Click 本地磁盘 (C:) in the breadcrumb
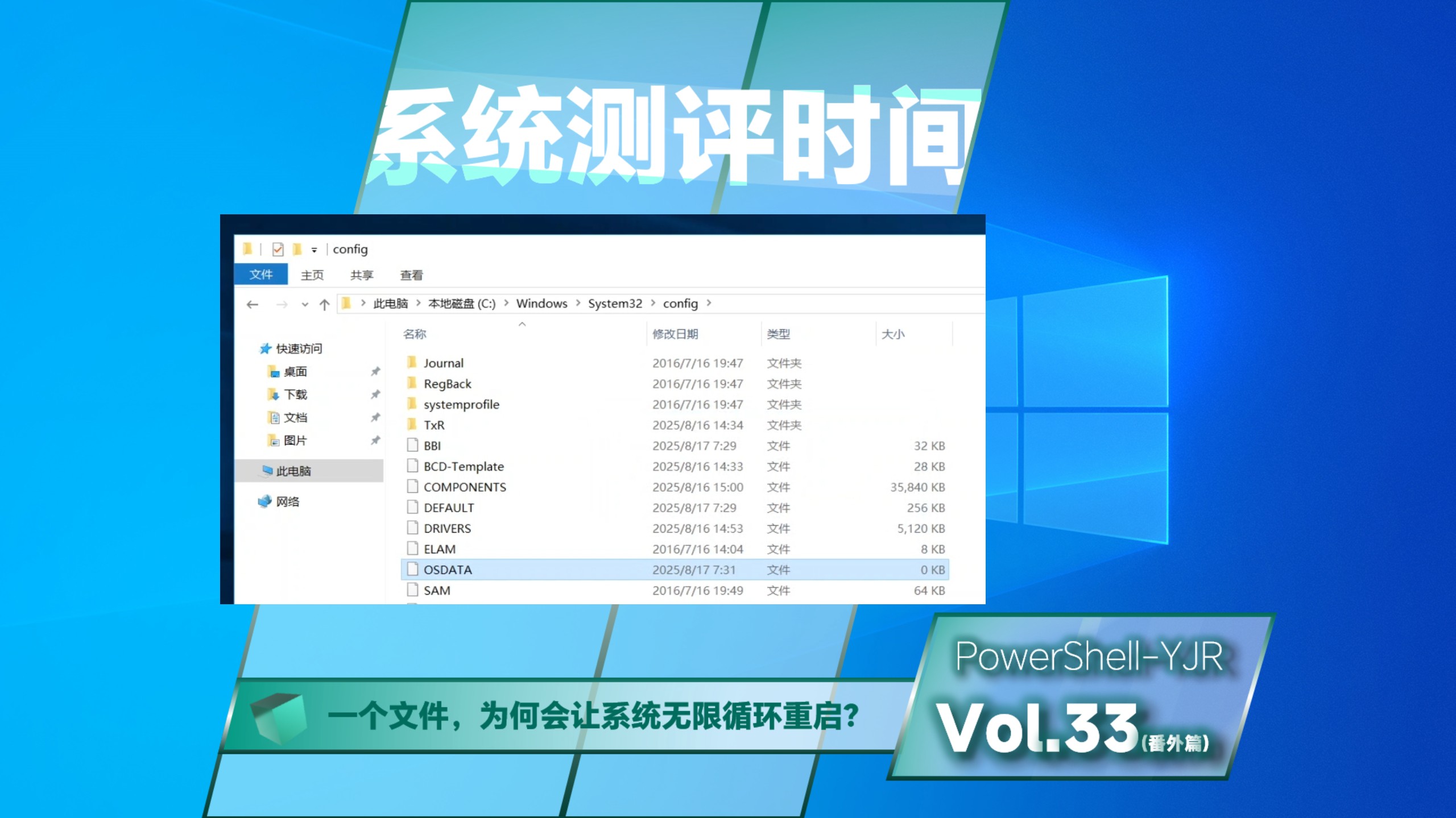This screenshot has width=1456, height=818. [x=462, y=304]
